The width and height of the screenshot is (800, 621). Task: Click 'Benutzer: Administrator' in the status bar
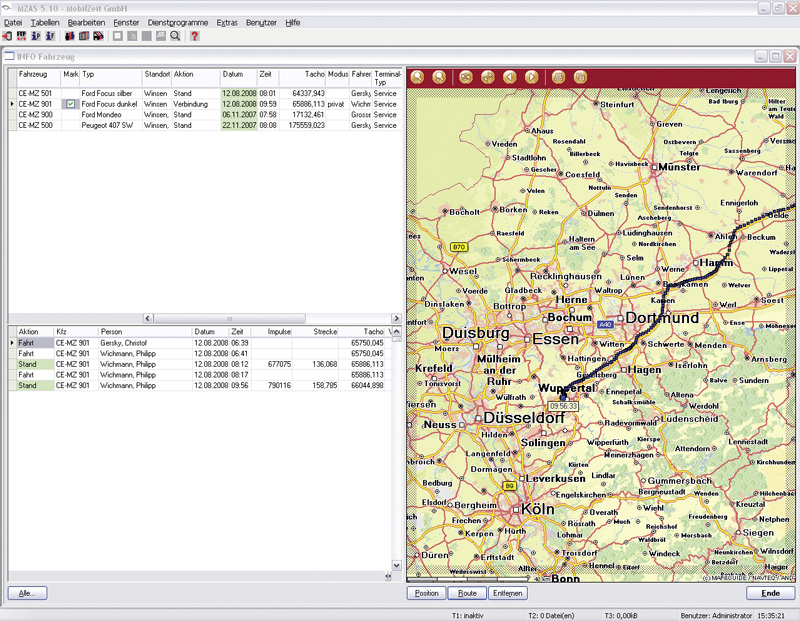(716, 615)
